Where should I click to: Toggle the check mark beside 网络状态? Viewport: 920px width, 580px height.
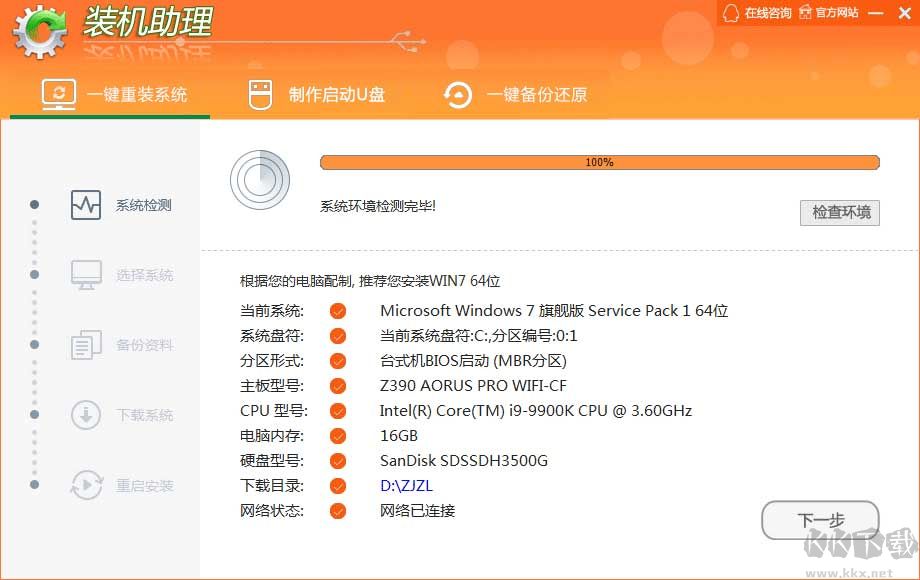tap(337, 511)
